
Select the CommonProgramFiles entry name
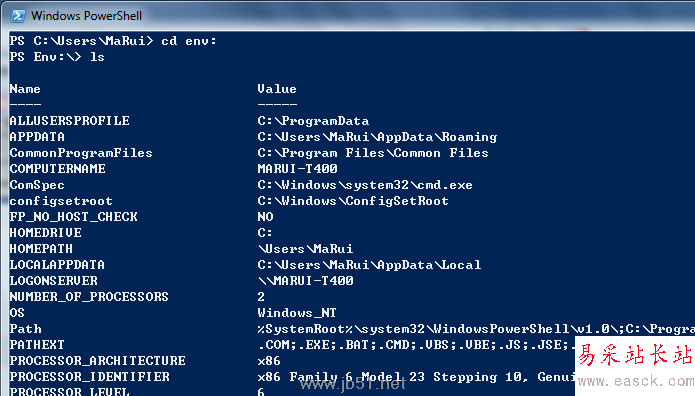[81, 153]
